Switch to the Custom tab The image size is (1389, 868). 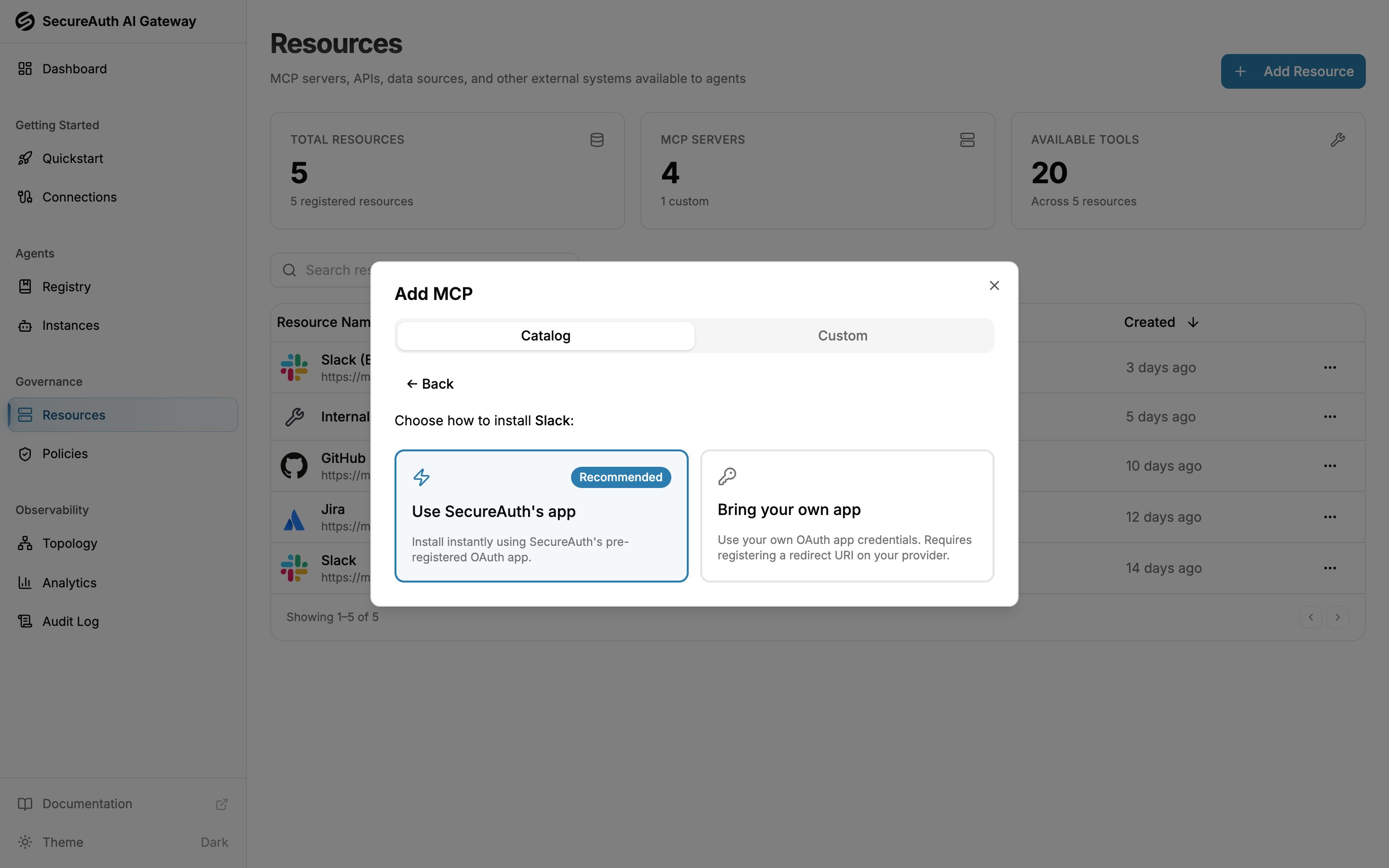click(843, 336)
